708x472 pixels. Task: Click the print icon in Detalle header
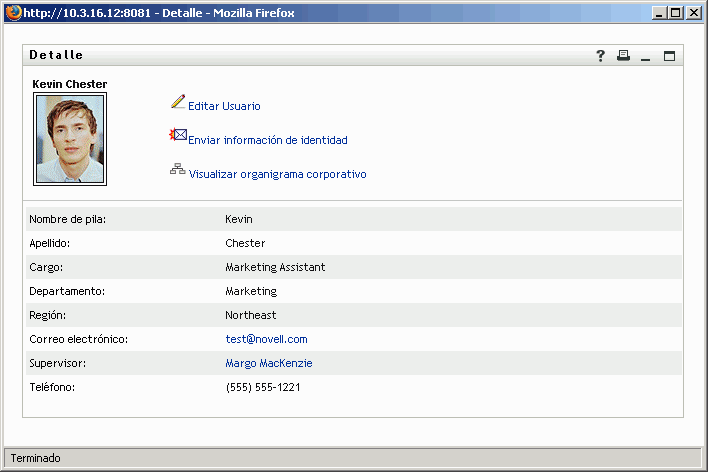623,56
